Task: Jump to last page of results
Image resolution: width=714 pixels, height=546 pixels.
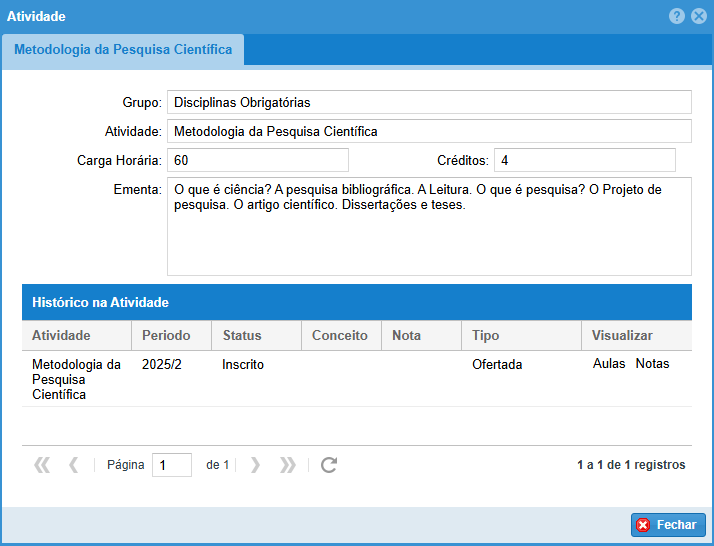Action: [287, 465]
